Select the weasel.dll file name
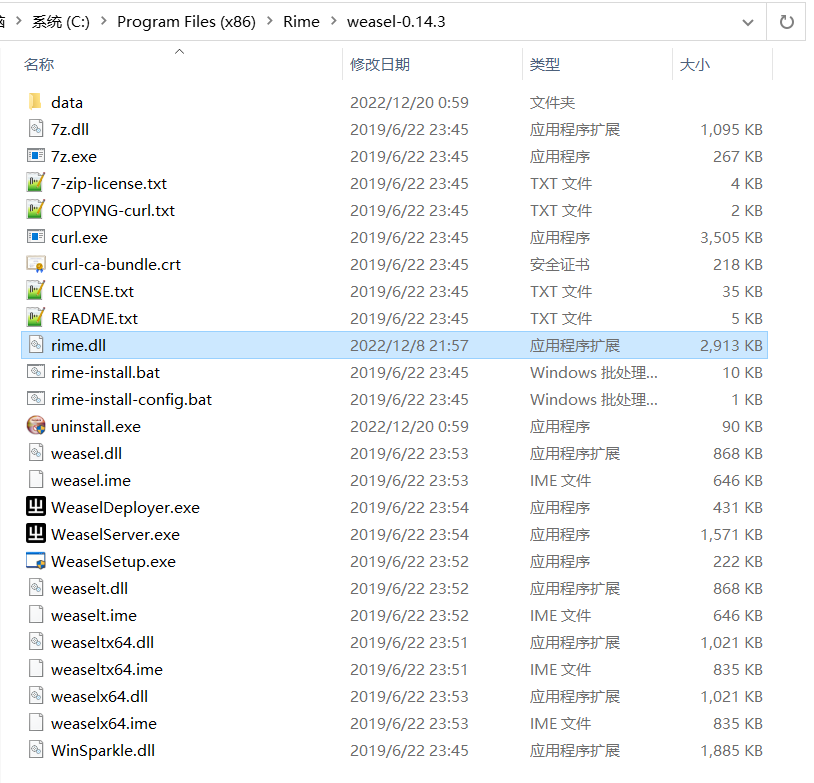This screenshot has width=814, height=783. tap(86, 453)
